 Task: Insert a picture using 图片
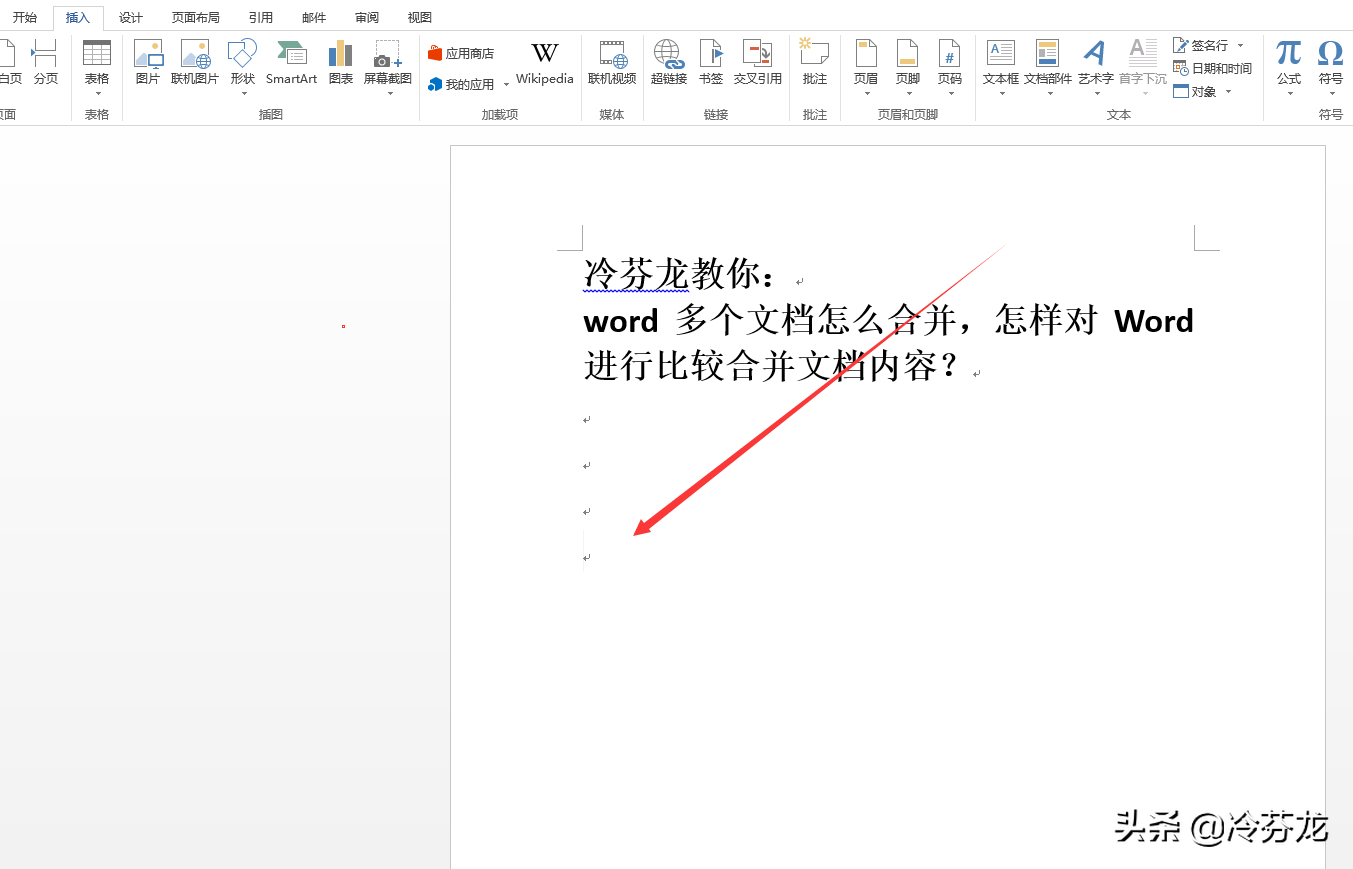tap(148, 63)
